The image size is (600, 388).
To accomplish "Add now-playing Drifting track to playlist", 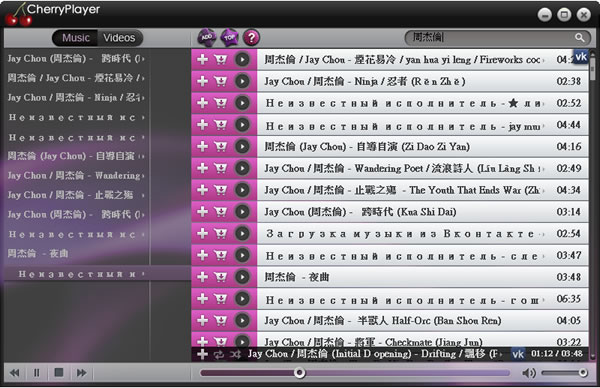I will click(202, 354).
